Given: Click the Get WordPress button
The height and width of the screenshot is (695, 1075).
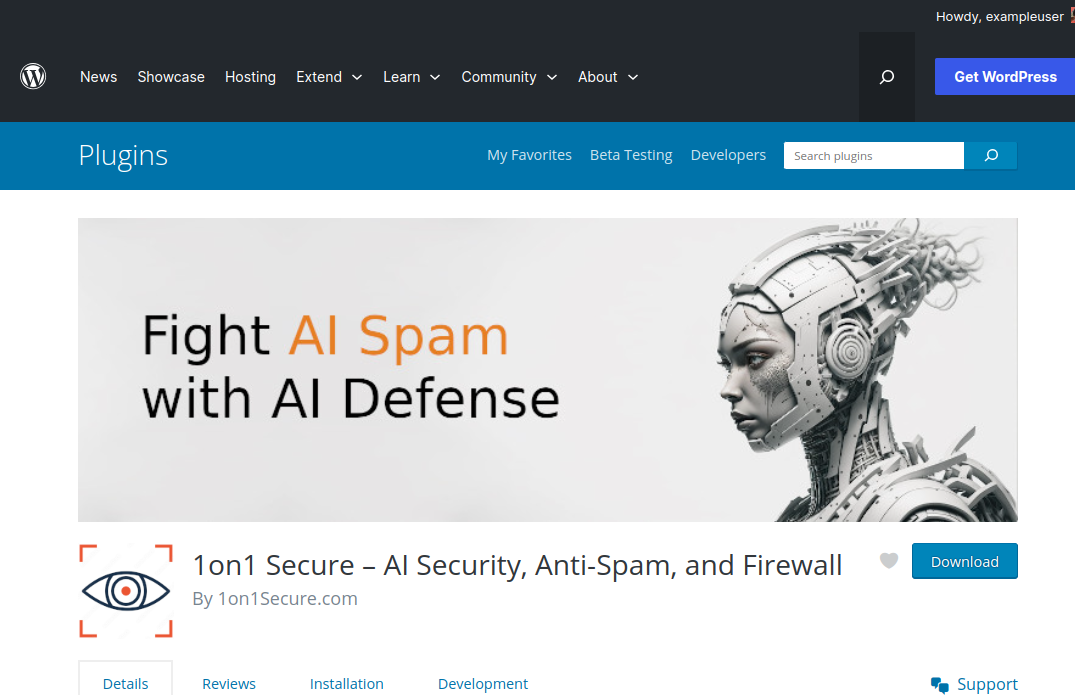Looking at the screenshot, I should pos(1005,77).
